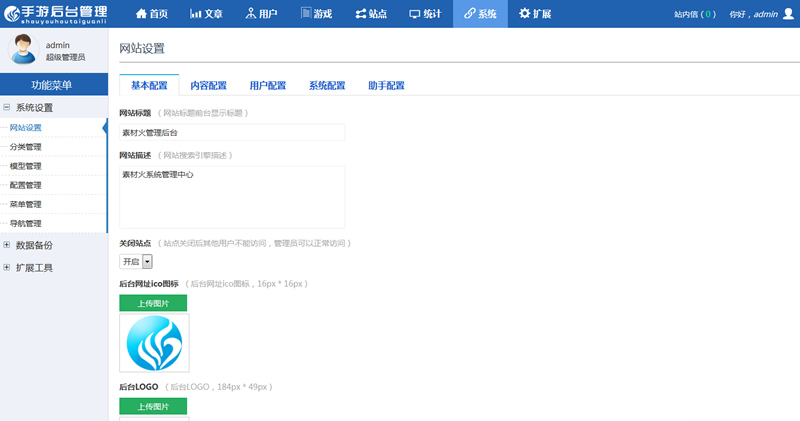Click the document icon beside 游戏
Screen dimensions: 800x421
(x=305, y=13)
